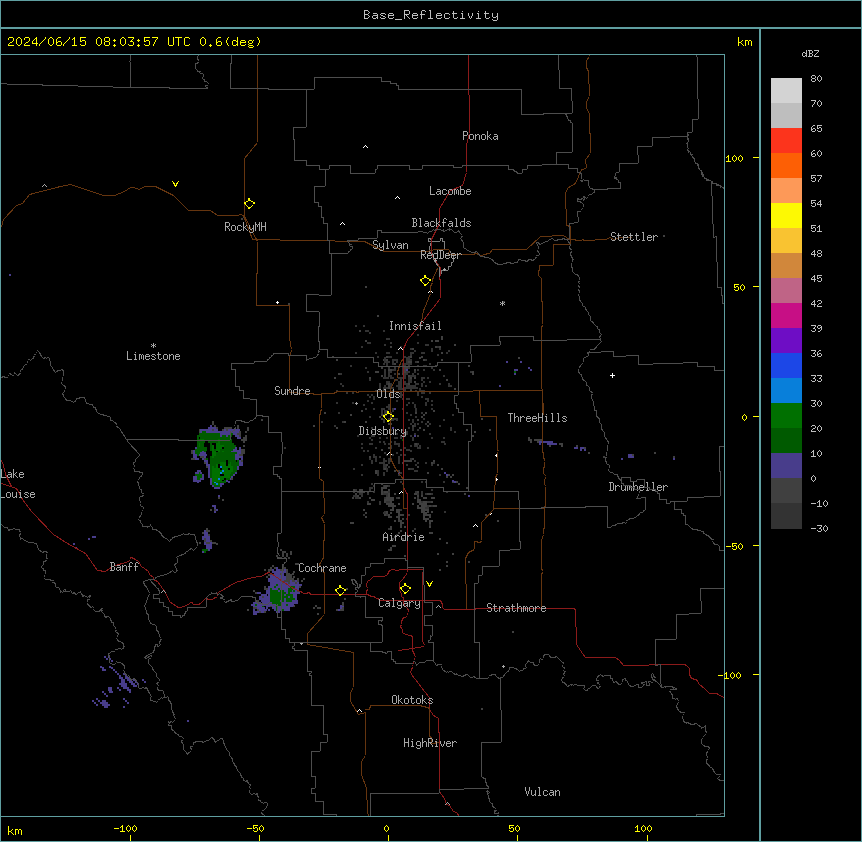862x842 pixels.
Task: Pick the violet purple swatch in dBZ legend
Action: [786, 341]
